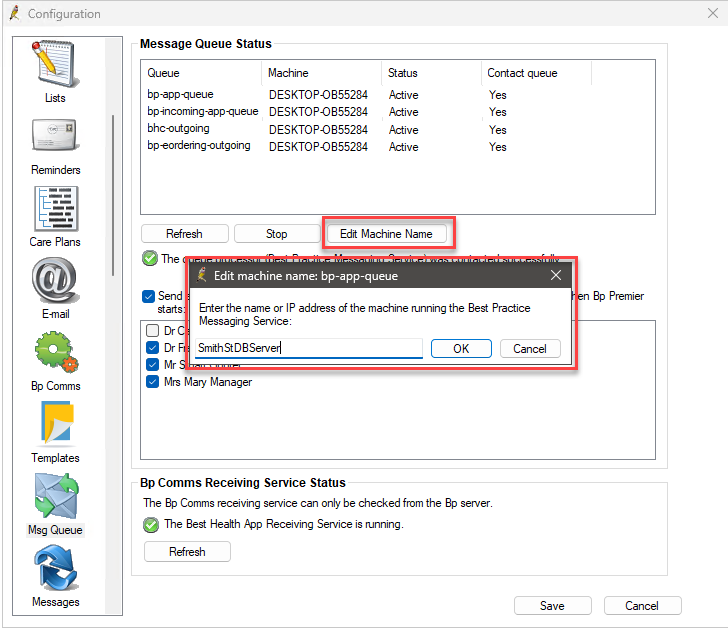Click the Status column header
The image size is (728, 628).
(431, 73)
